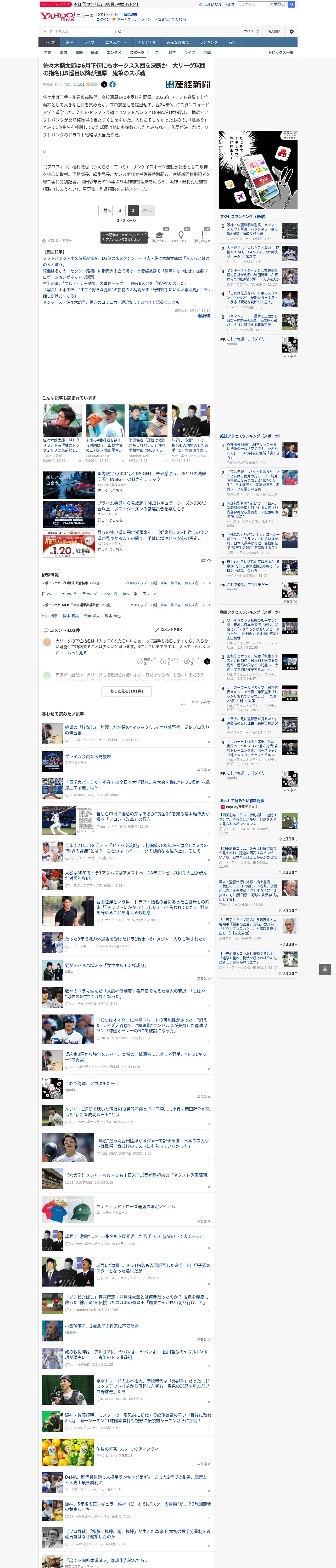Go to the previous page with 前へ
This screenshot has height=1568, width=336.
point(106,211)
